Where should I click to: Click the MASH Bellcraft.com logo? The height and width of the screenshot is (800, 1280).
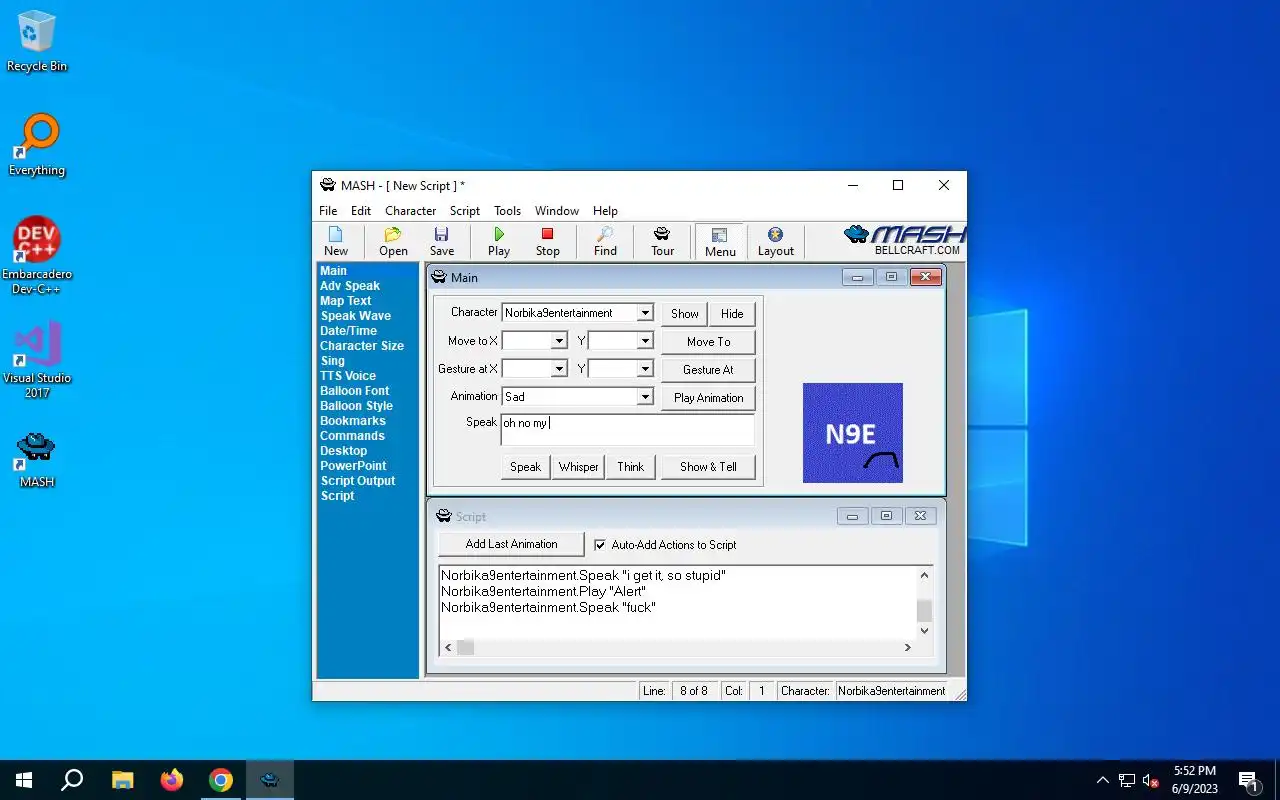[904, 240]
